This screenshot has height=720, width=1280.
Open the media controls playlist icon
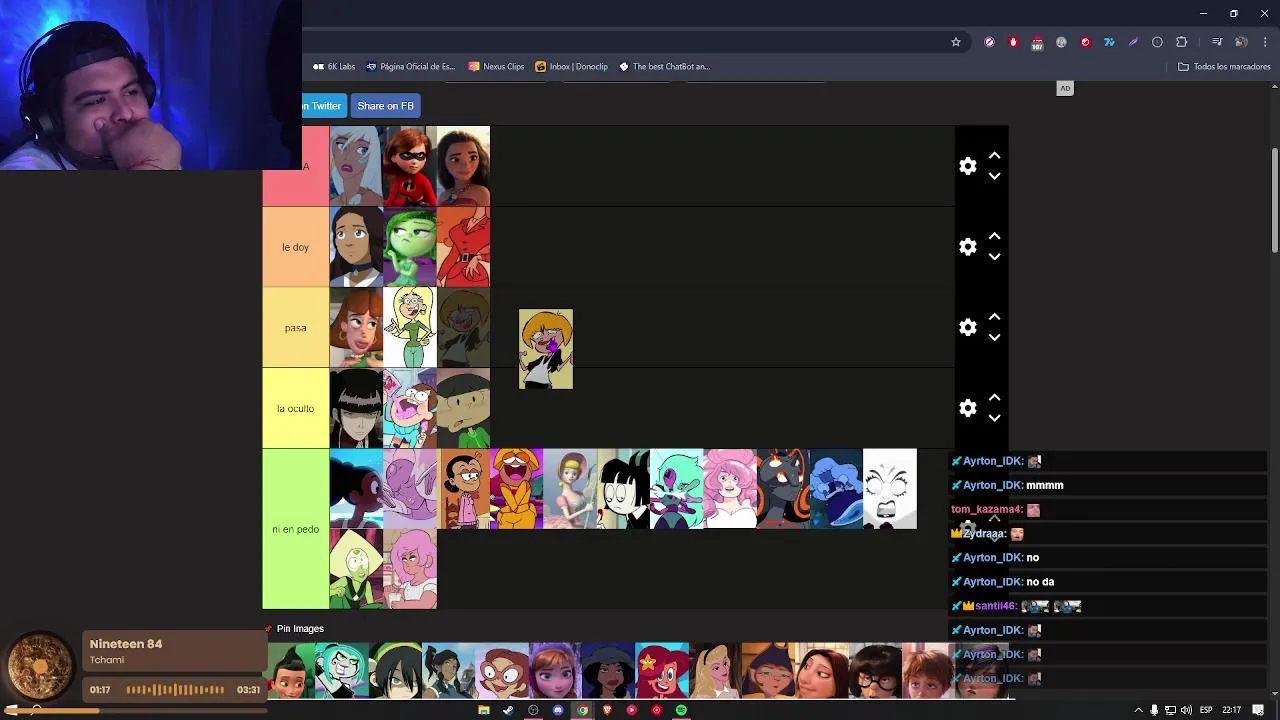[1216, 42]
